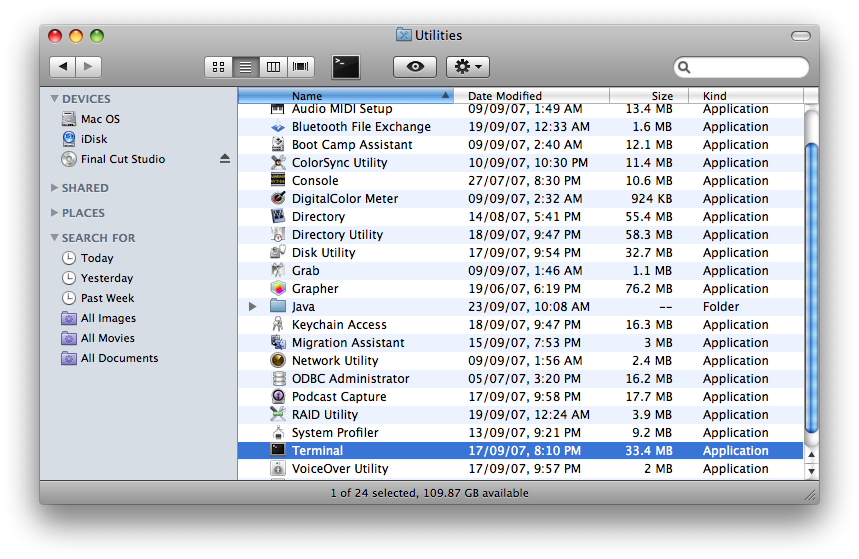
Task: Select the Keychain Access icon
Action: (x=278, y=325)
